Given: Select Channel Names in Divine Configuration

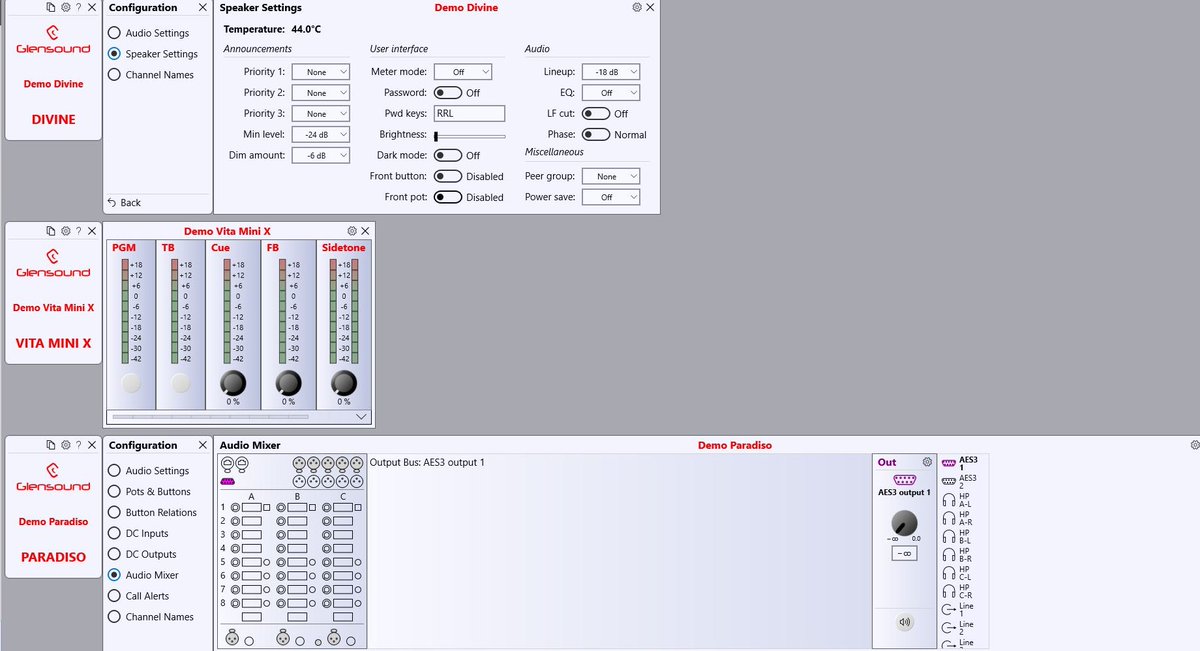Looking at the screenshot, I should pyautogui.click(x=152, y=75).
